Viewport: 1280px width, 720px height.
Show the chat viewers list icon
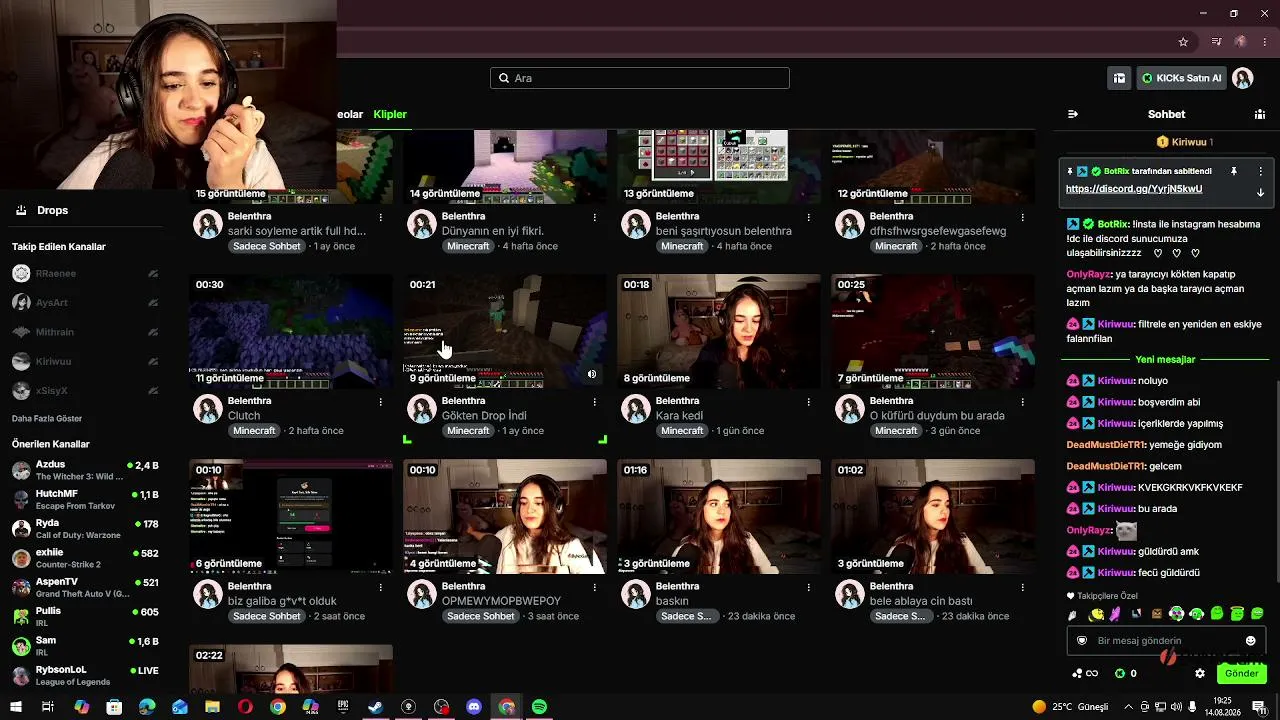tap(1260, 114)
